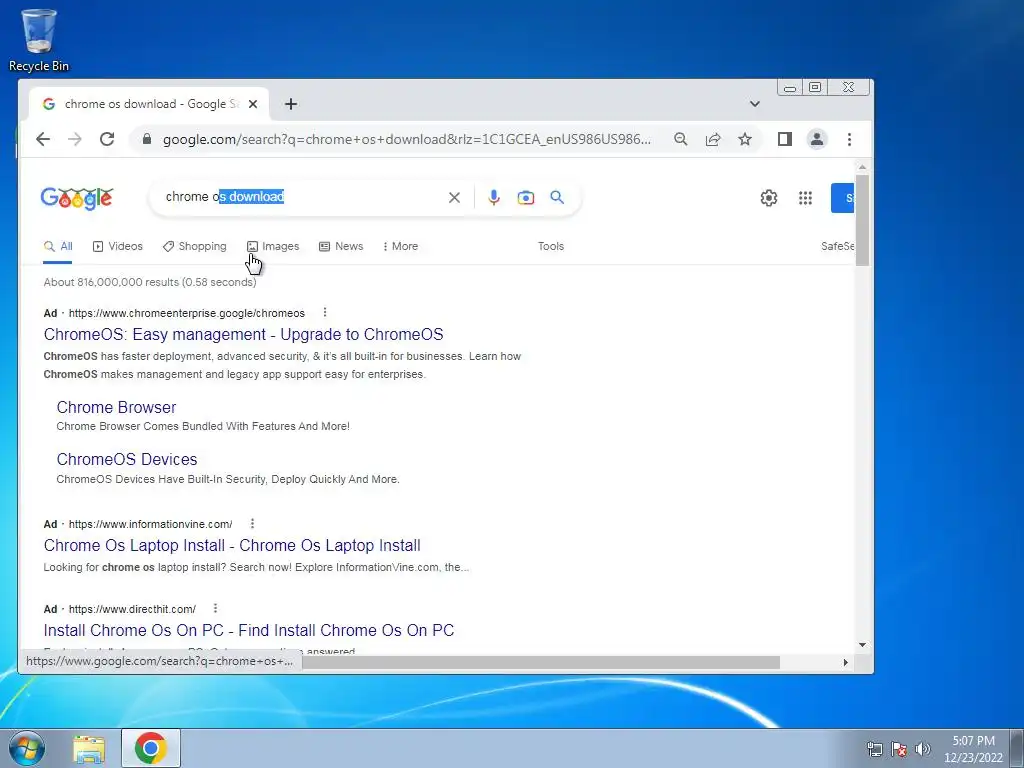This screenshot has width=1024, height=768.
Task: Open ad options for chromeenterprise.google result
Action: [x=325, y=312]
